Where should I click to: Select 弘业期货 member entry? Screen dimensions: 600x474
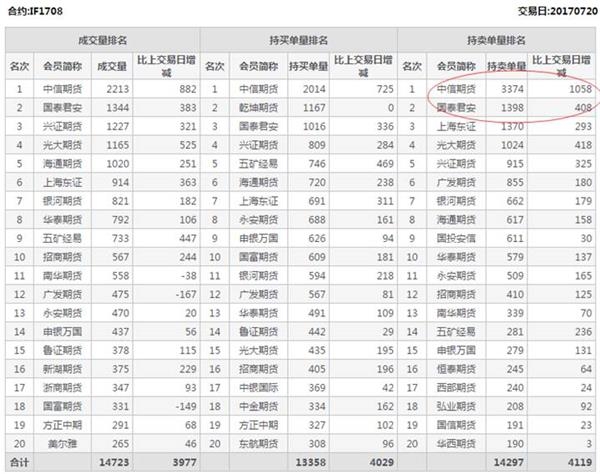[453, 406]
